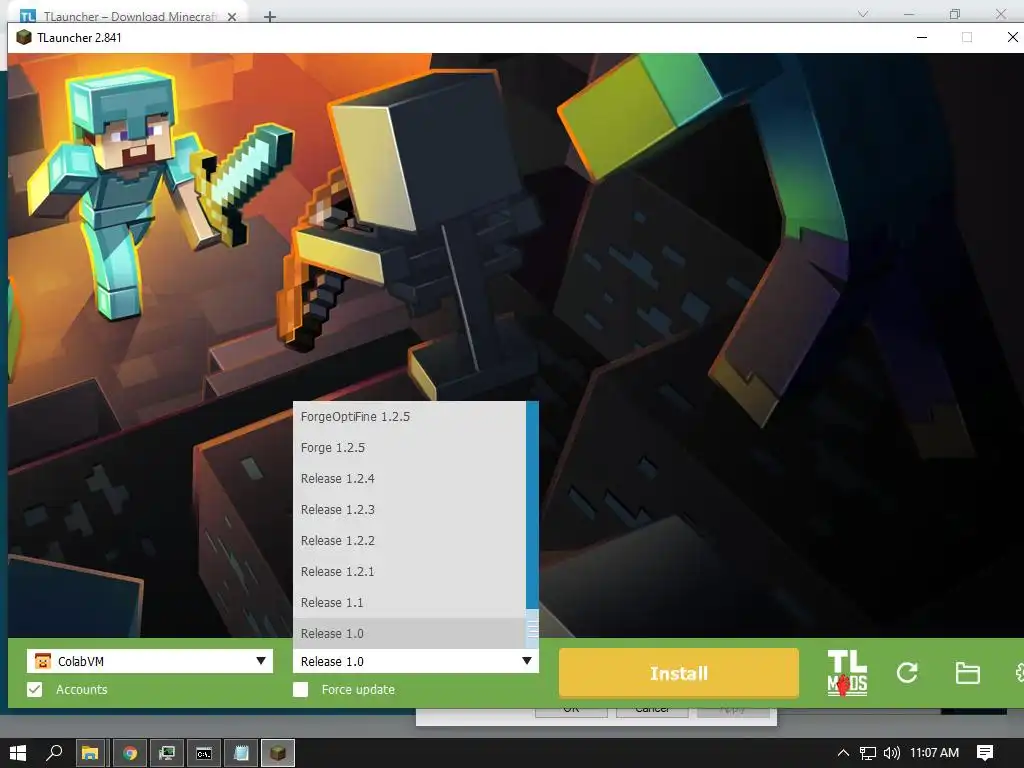This screenshot has width=1024, height=768.
Task: Enable the Force update checkbox
Action: pyautogui.click(x=300, y=690)
